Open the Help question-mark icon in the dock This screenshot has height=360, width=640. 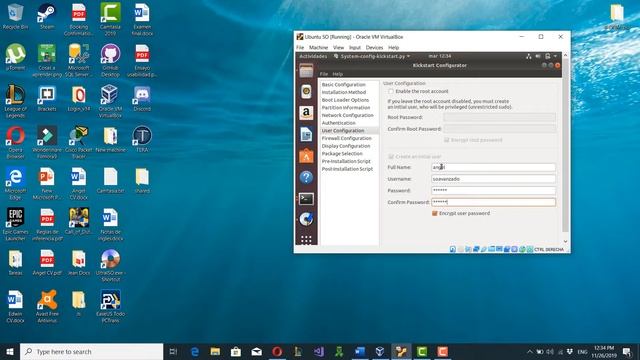306,178
